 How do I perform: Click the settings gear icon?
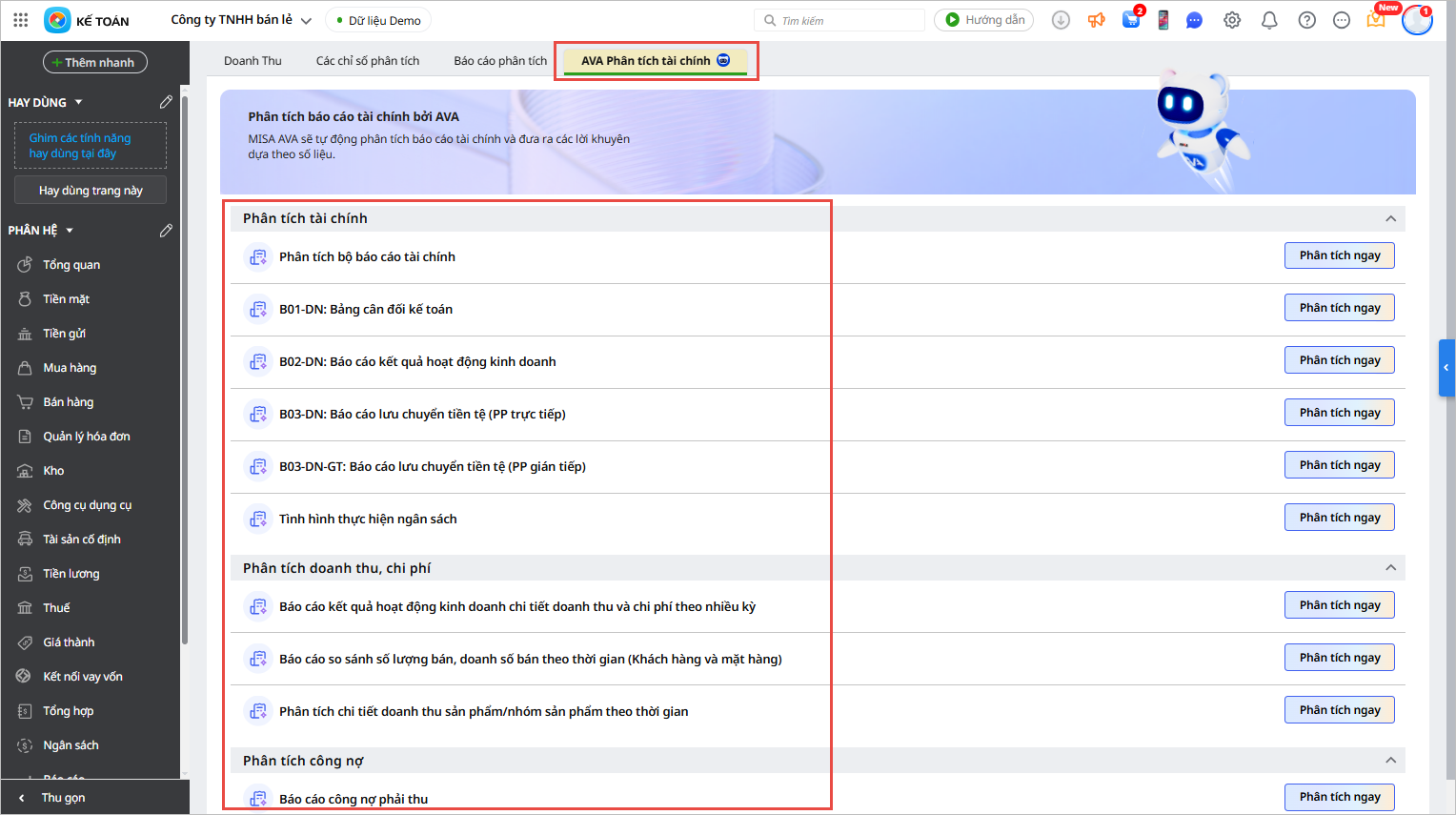(1232, 20)
